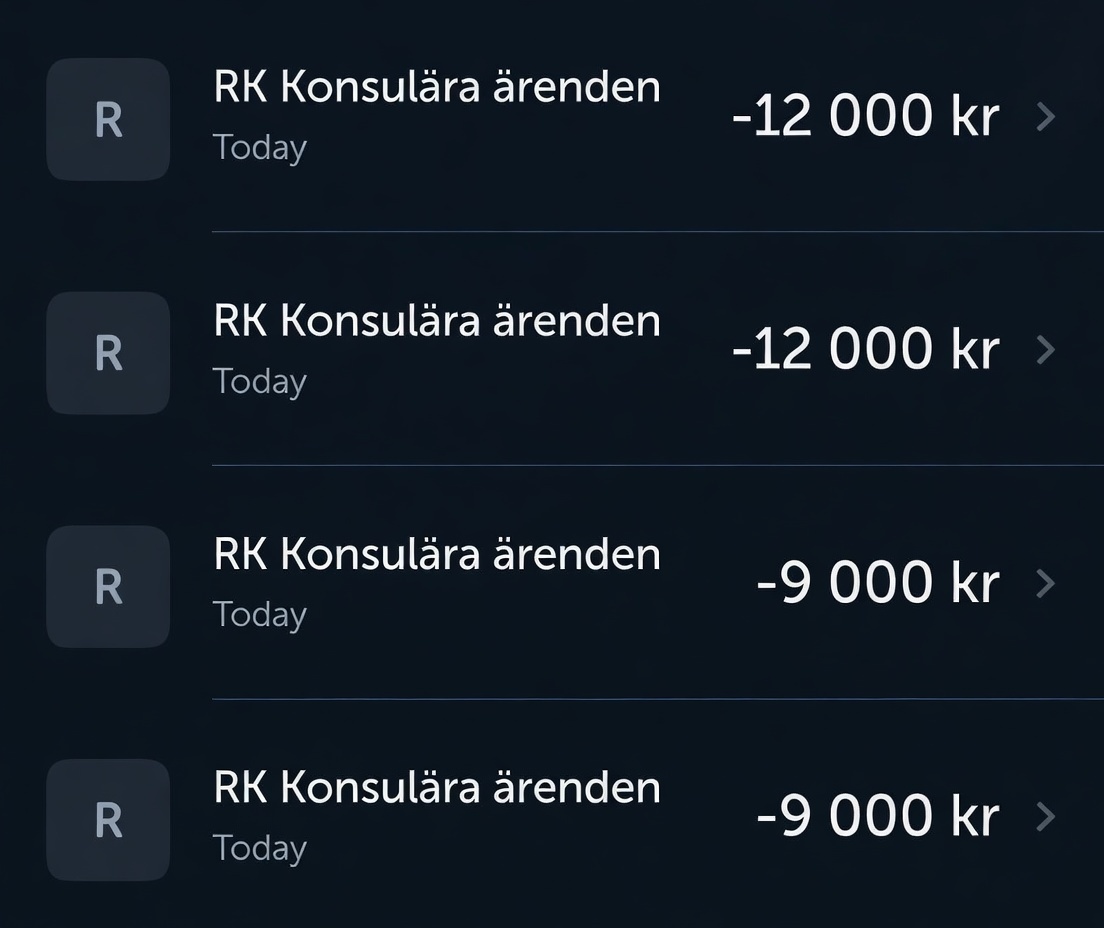
Task: Click the Today label of the third transaction
Action: 260,615
